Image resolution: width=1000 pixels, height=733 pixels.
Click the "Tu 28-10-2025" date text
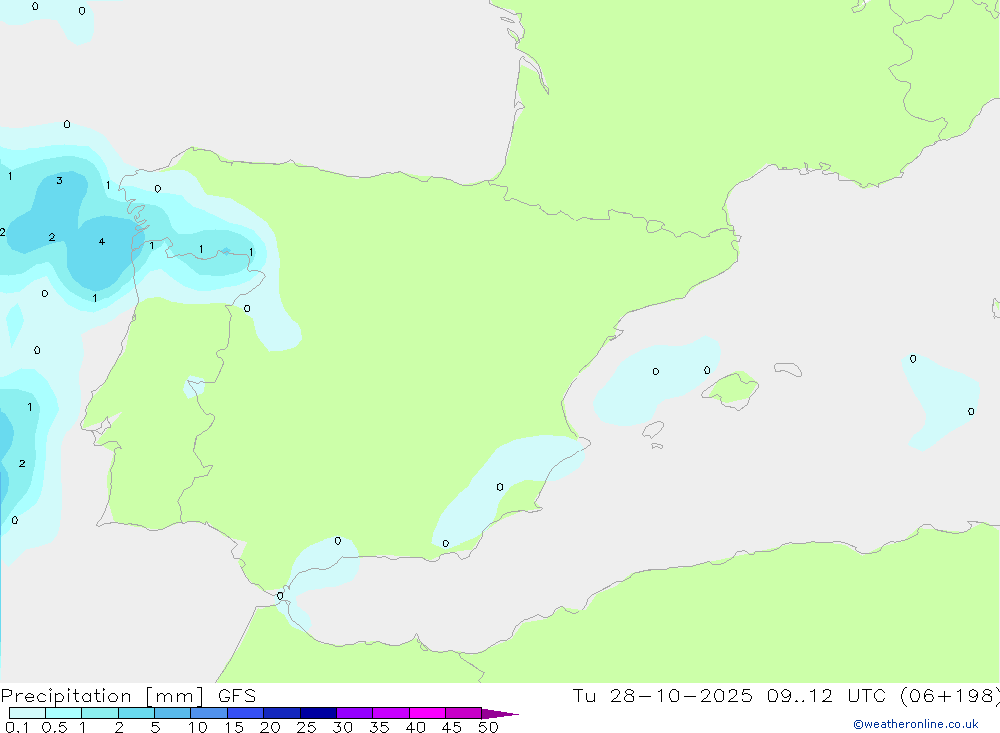pyautogui.click(x=662, y=696)
